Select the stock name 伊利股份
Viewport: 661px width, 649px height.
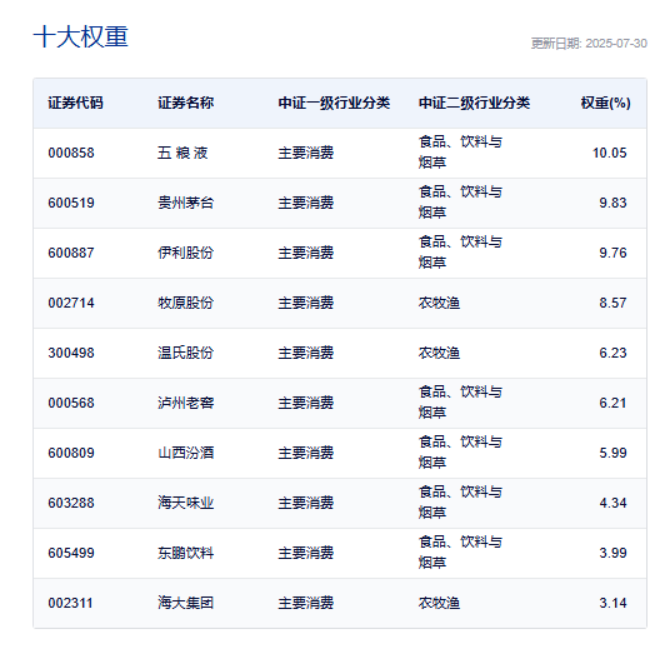point(186,253)
